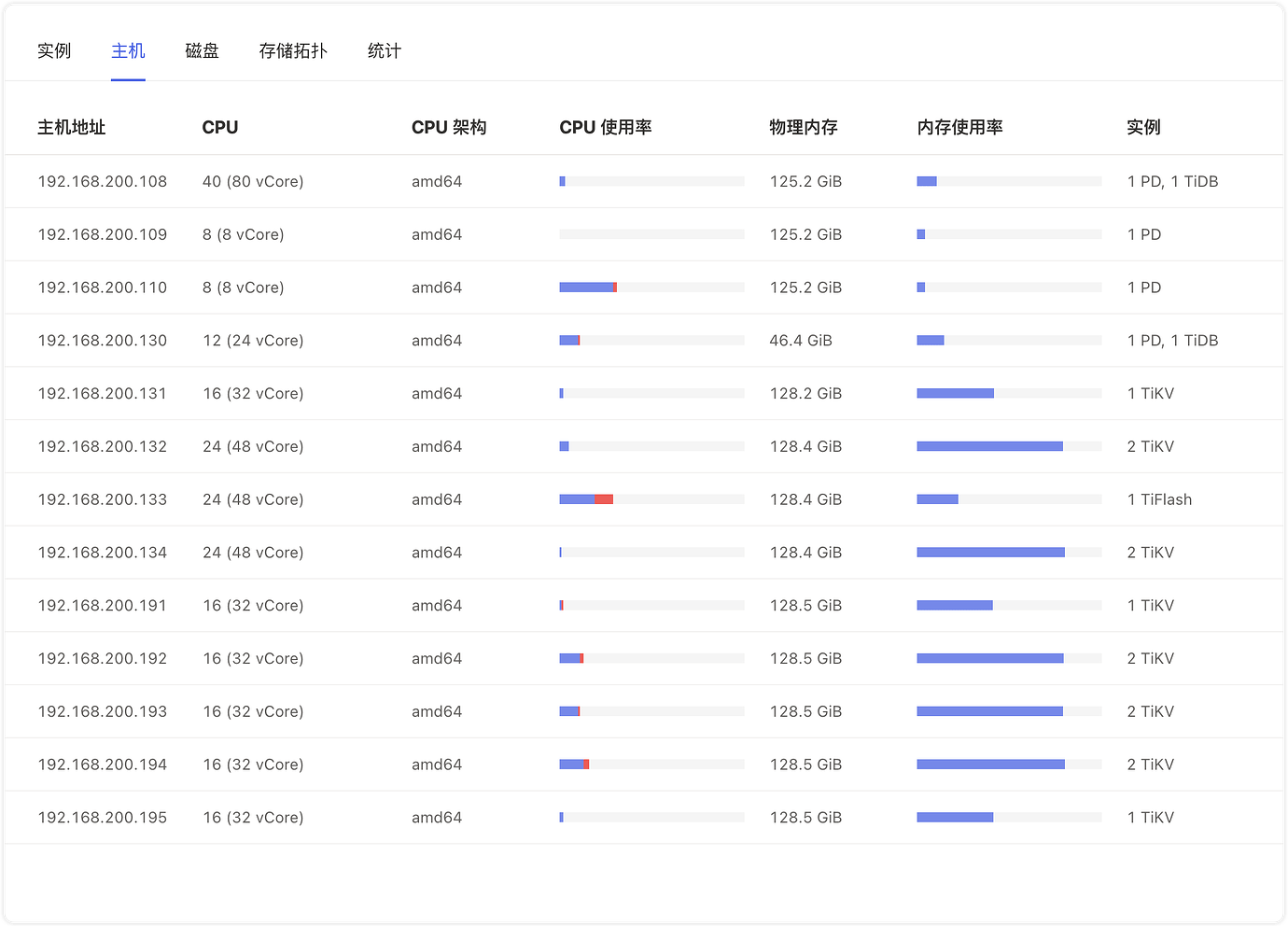
Task: Click the 2 TiKV label on 192.168.200.194
Action: click(x=1151, y=764)
